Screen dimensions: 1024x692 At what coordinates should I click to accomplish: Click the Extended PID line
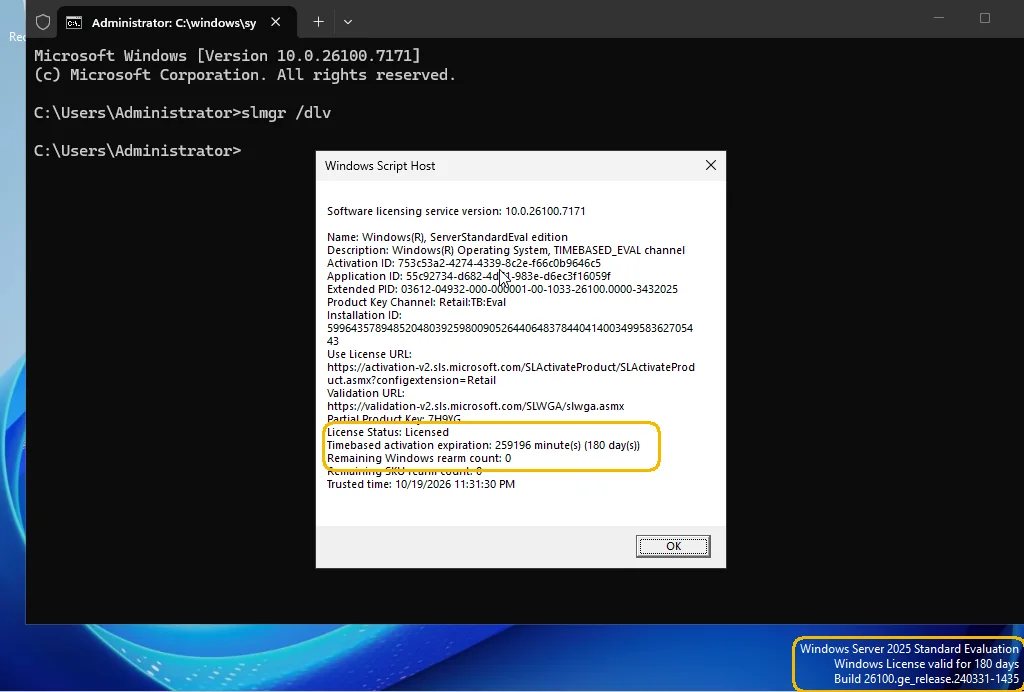coord(502,289)
